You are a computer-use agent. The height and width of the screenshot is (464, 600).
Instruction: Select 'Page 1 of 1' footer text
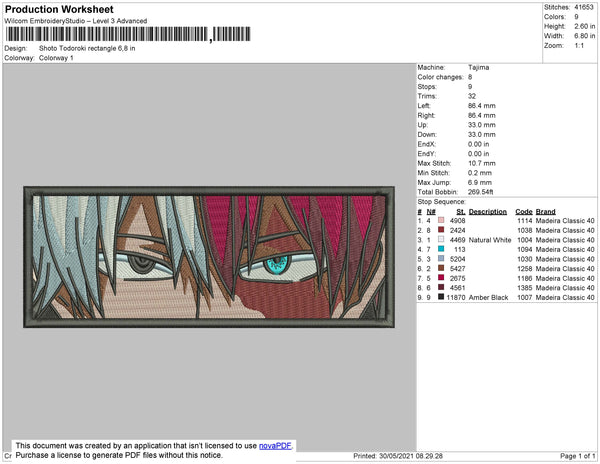(x=578, y=456)
